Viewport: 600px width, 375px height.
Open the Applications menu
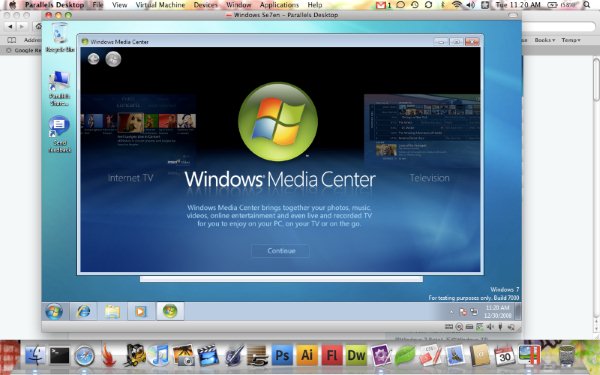(x=279, y=5)
